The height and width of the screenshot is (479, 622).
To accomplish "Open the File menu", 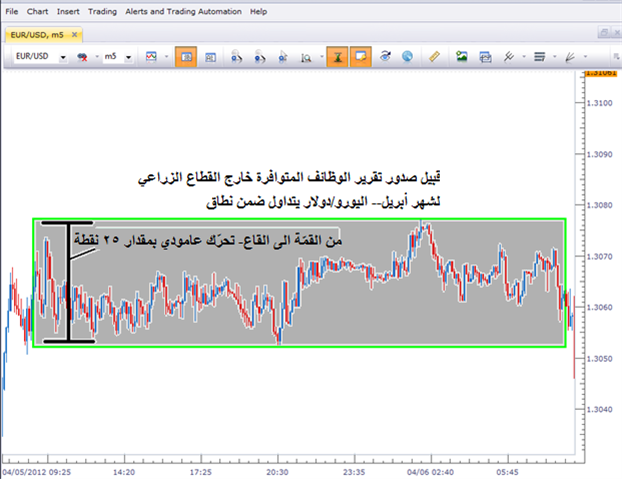I will tap(12, 11).
